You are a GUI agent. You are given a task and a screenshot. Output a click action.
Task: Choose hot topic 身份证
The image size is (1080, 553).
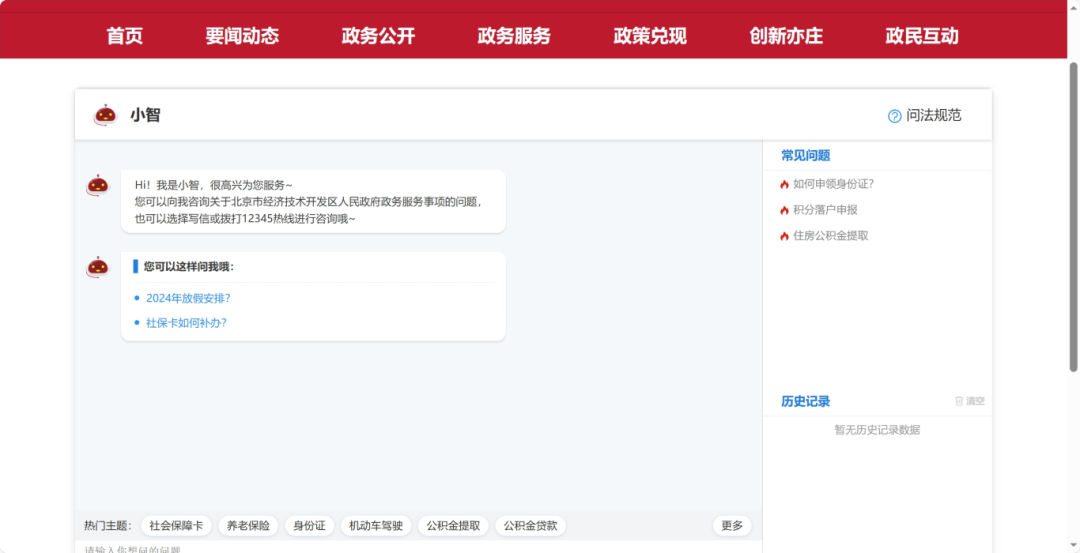[309, 526]
